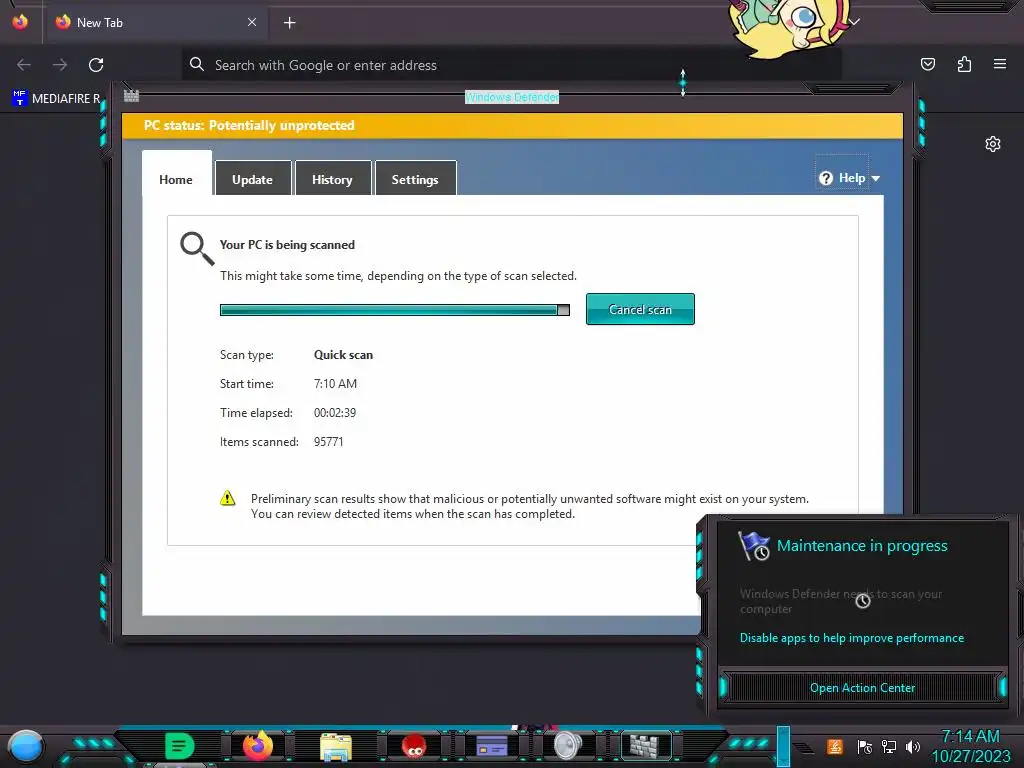Viewport: 1024px width, 768px height.
Task: Click the volume tray icon
Action: [913, 746]
